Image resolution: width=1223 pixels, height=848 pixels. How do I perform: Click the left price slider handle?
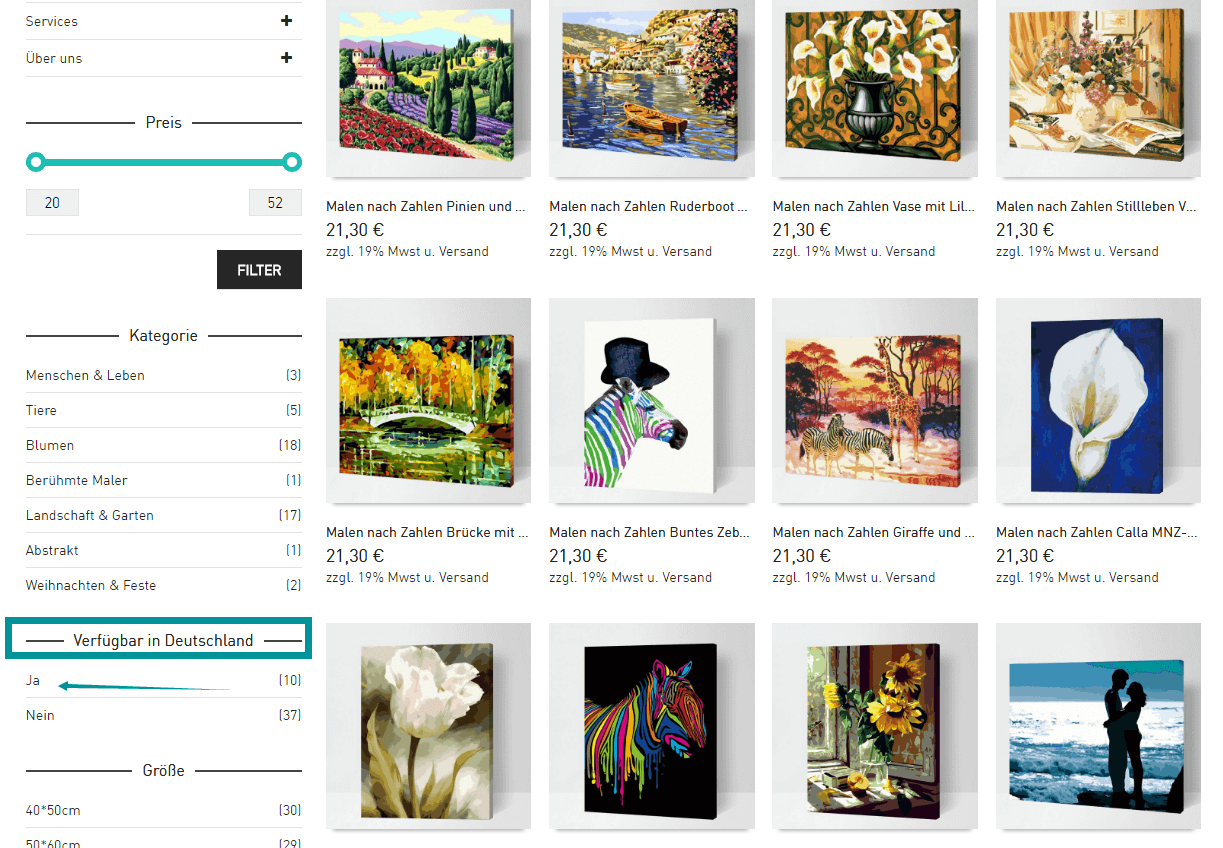point(36,162)
